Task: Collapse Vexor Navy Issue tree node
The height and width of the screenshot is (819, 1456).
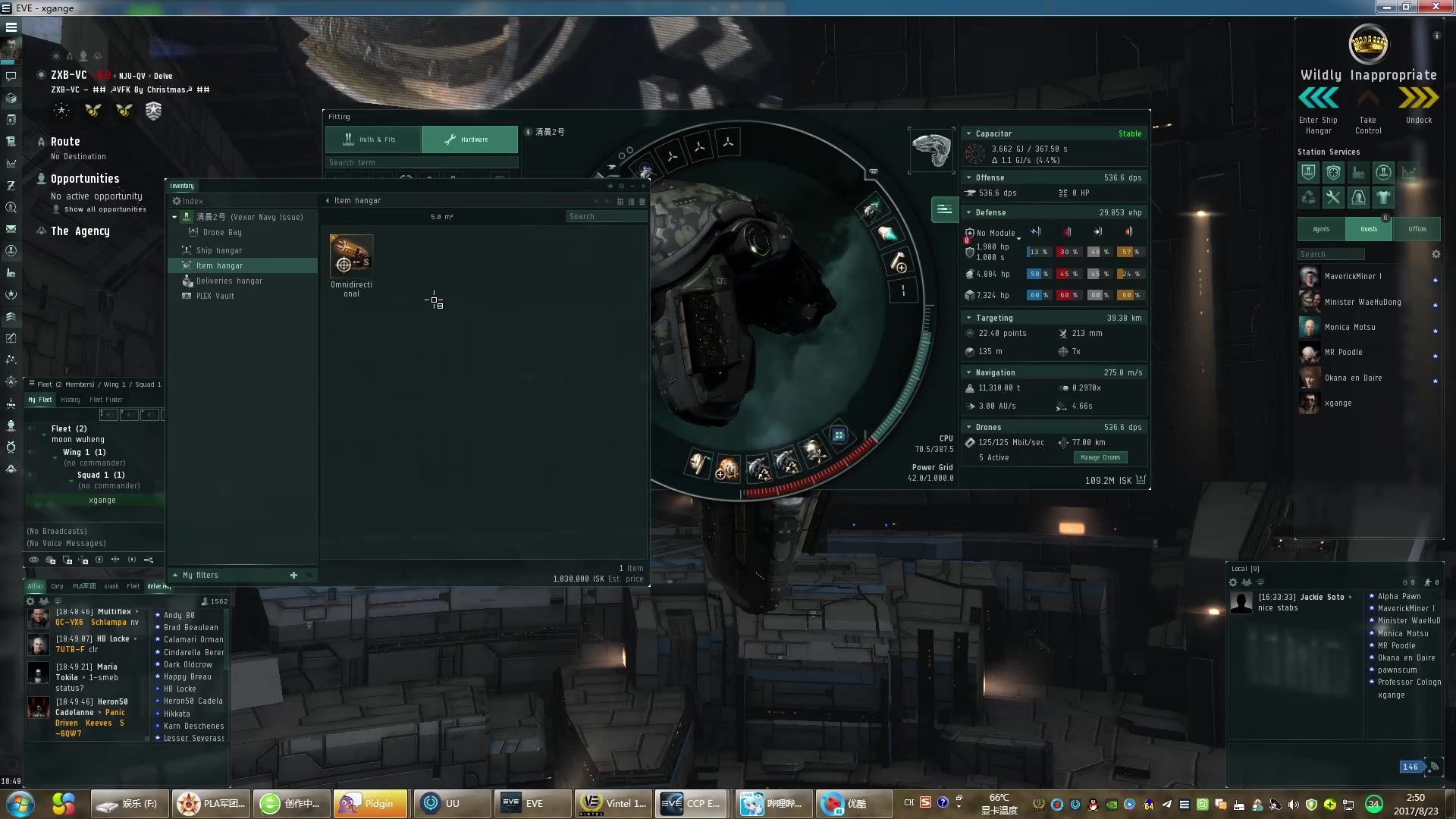Action: click(174, 217)
